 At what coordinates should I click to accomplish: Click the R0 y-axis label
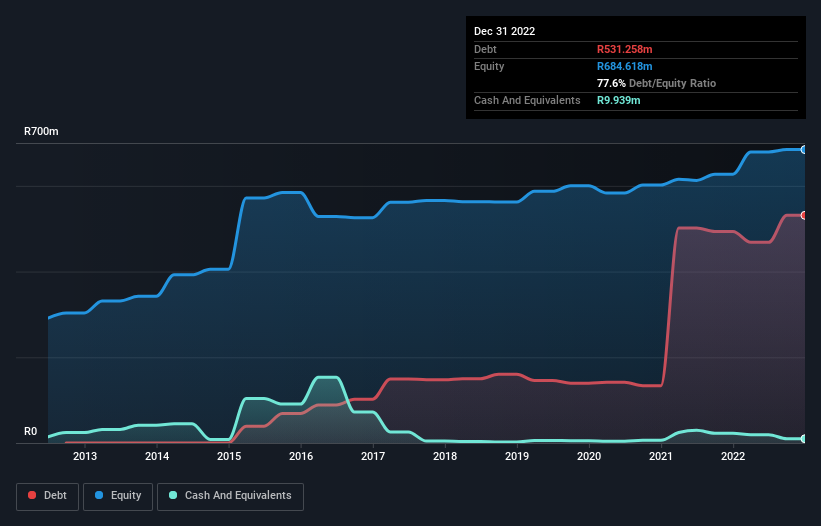[30, 431]
